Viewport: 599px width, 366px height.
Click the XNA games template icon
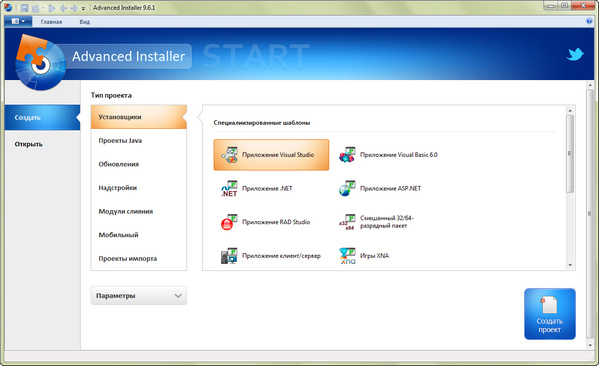click(347, 256)
